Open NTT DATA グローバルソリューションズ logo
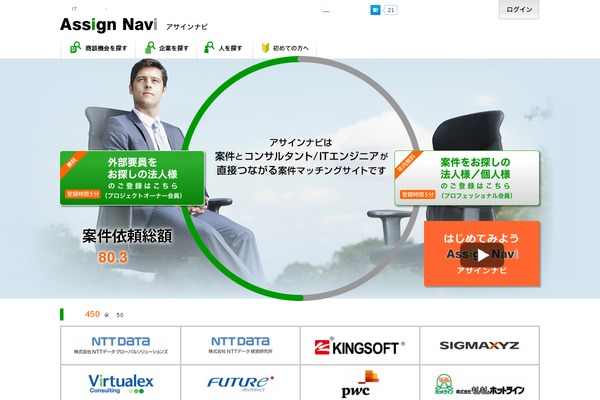The width and height of the screenshot is (600, 400). [x=121, y=345]
